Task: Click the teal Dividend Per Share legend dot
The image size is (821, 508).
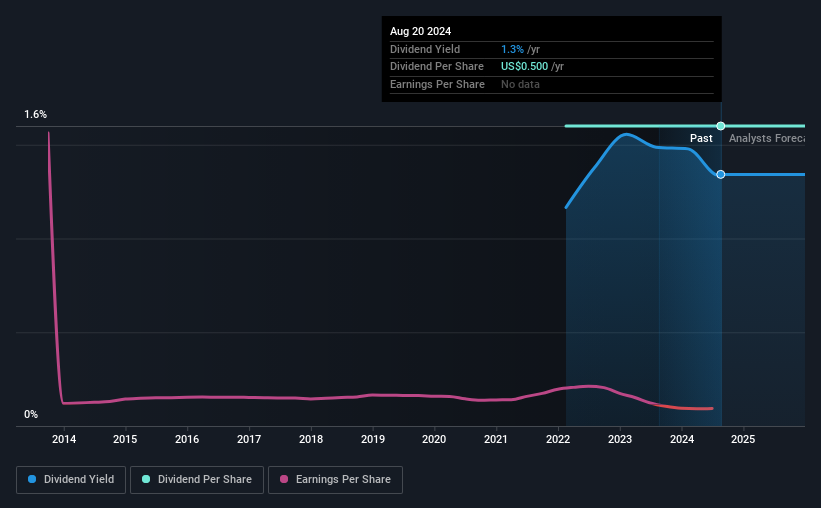Action: tap(146, 479)
